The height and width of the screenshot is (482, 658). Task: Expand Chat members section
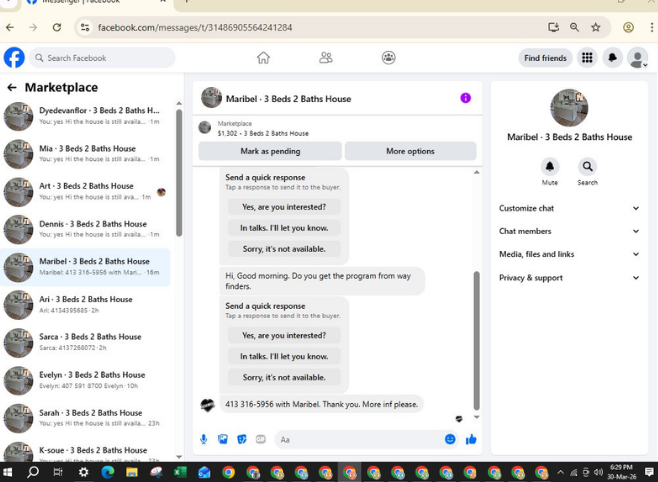(x=569, y=231)
